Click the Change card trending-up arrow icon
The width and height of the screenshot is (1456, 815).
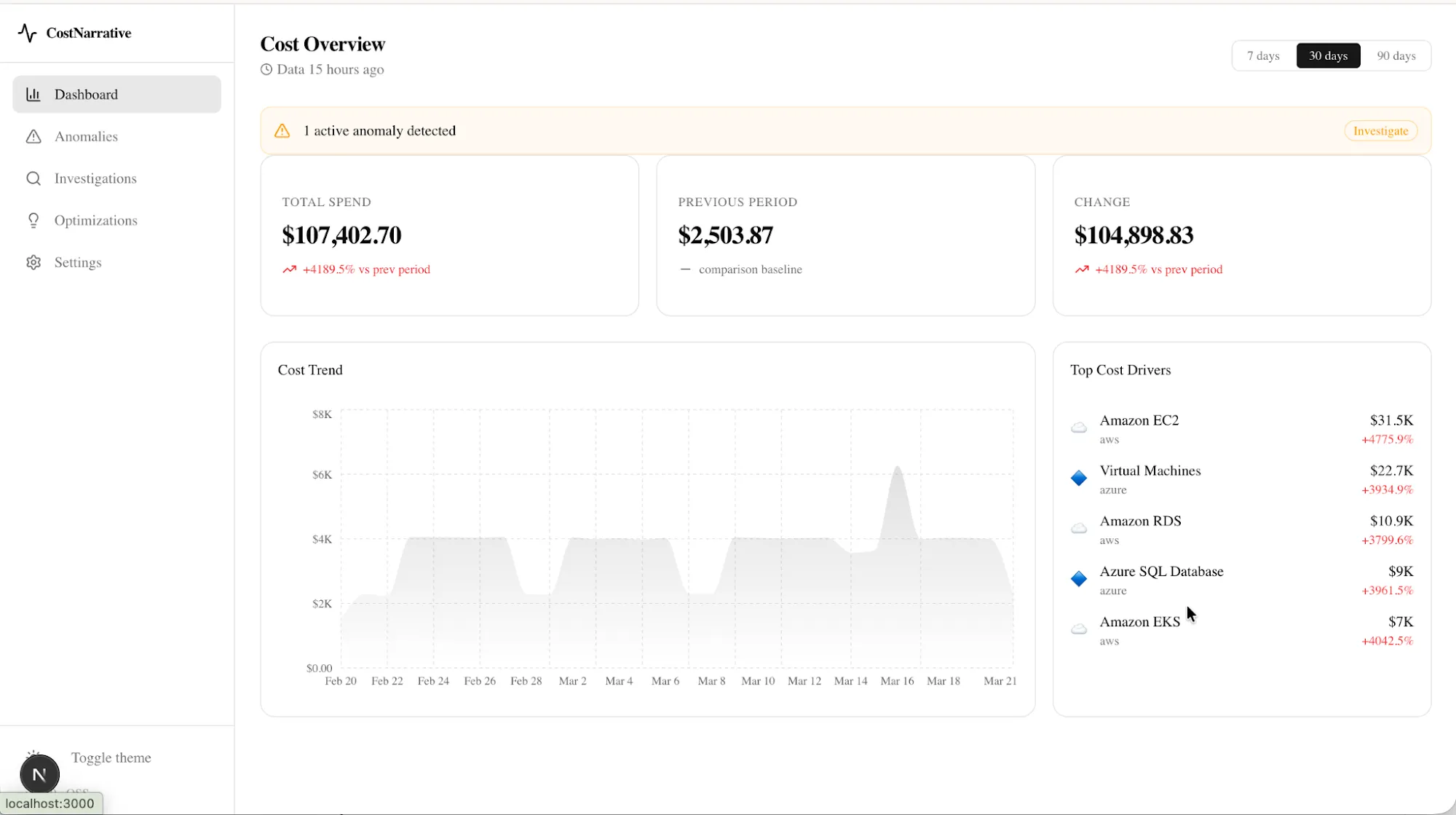(1082, 269)
